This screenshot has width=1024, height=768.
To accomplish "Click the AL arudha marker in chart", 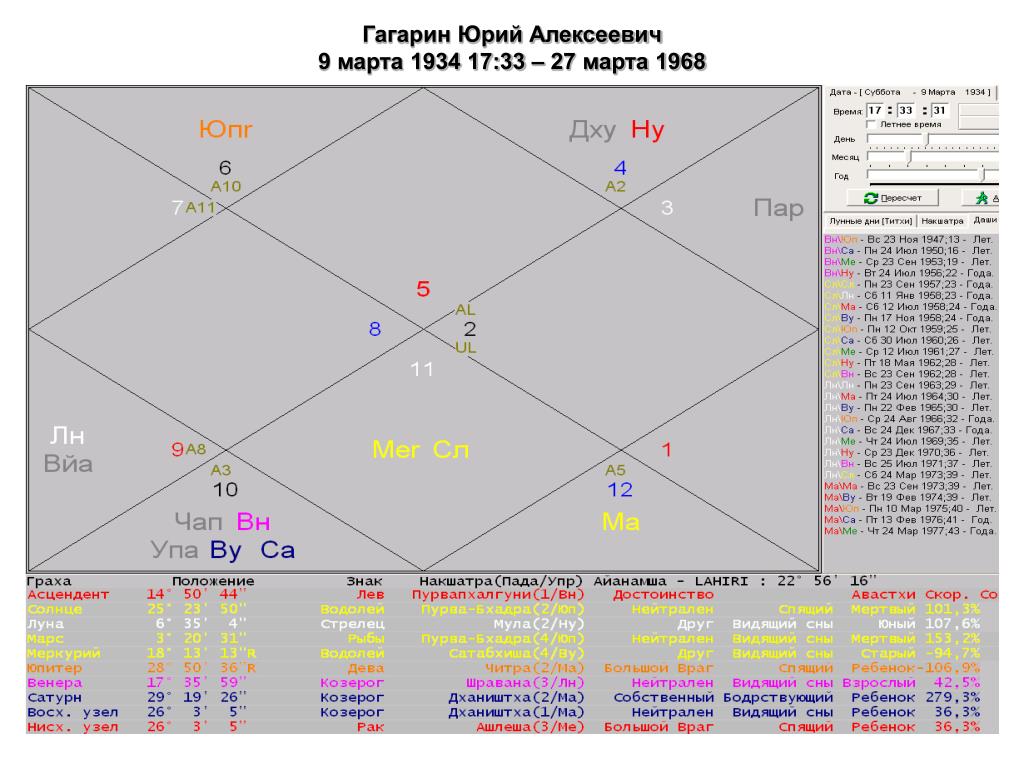I will pyautogui.click(x=465, y=310).
